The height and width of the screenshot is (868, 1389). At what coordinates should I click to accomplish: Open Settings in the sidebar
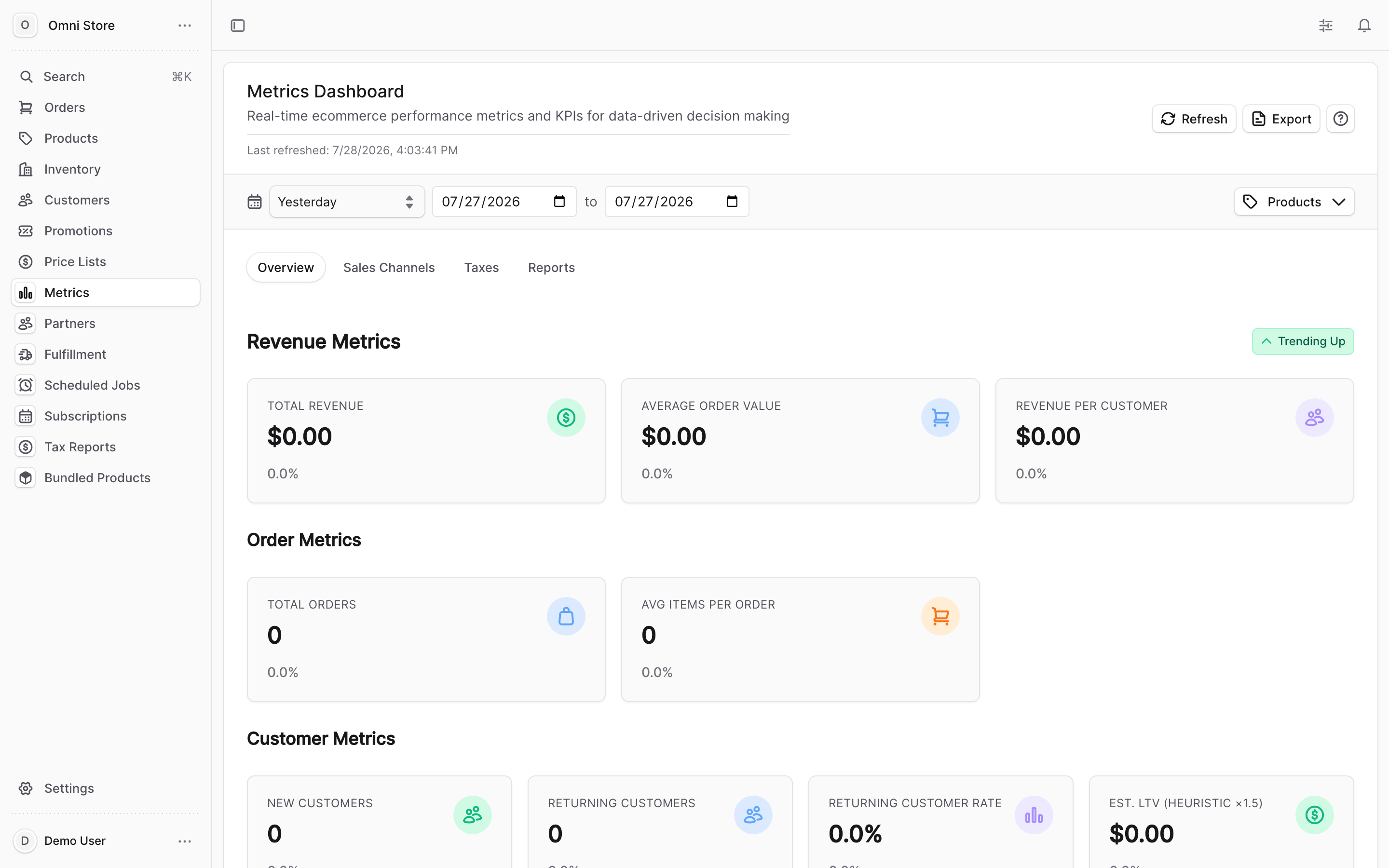coord(106,788)
